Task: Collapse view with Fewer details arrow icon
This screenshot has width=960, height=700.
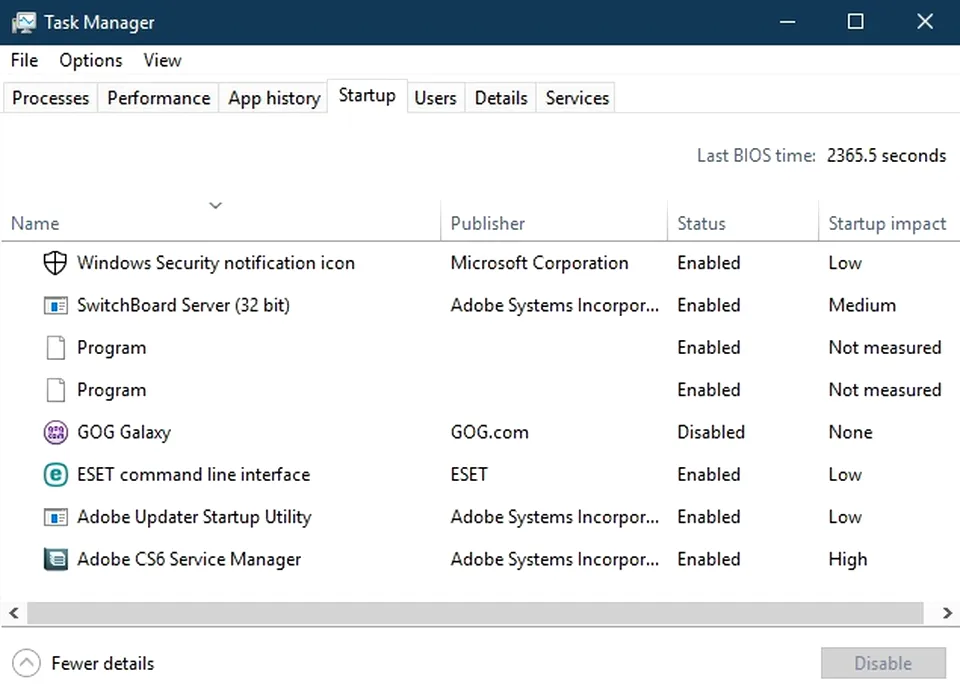Action: pos(26,663)
